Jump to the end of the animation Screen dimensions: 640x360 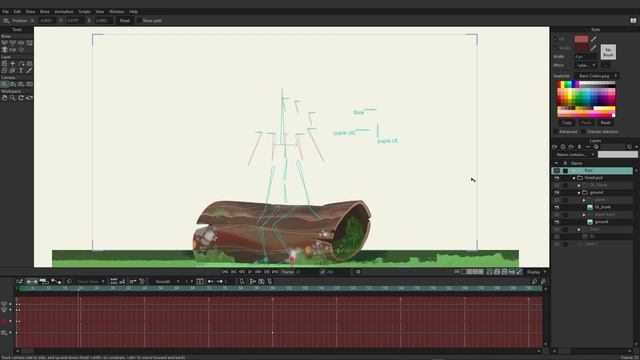coord(275,272)
